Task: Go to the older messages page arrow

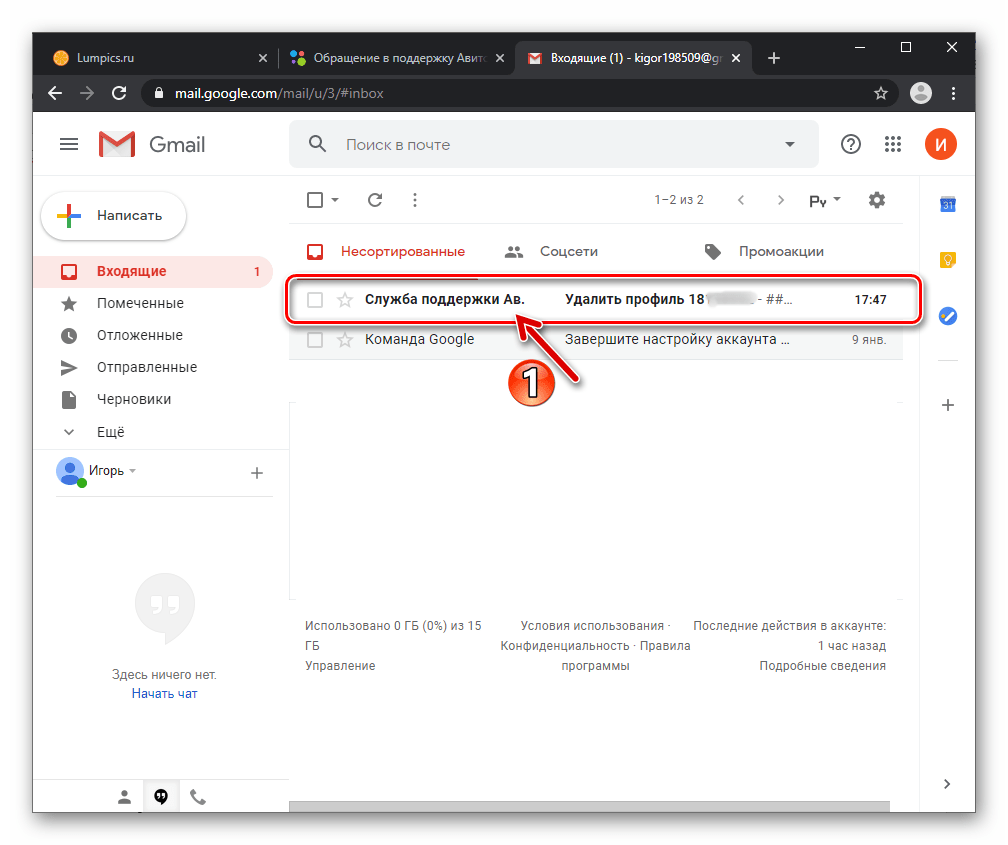Action: tap(780, 200)
